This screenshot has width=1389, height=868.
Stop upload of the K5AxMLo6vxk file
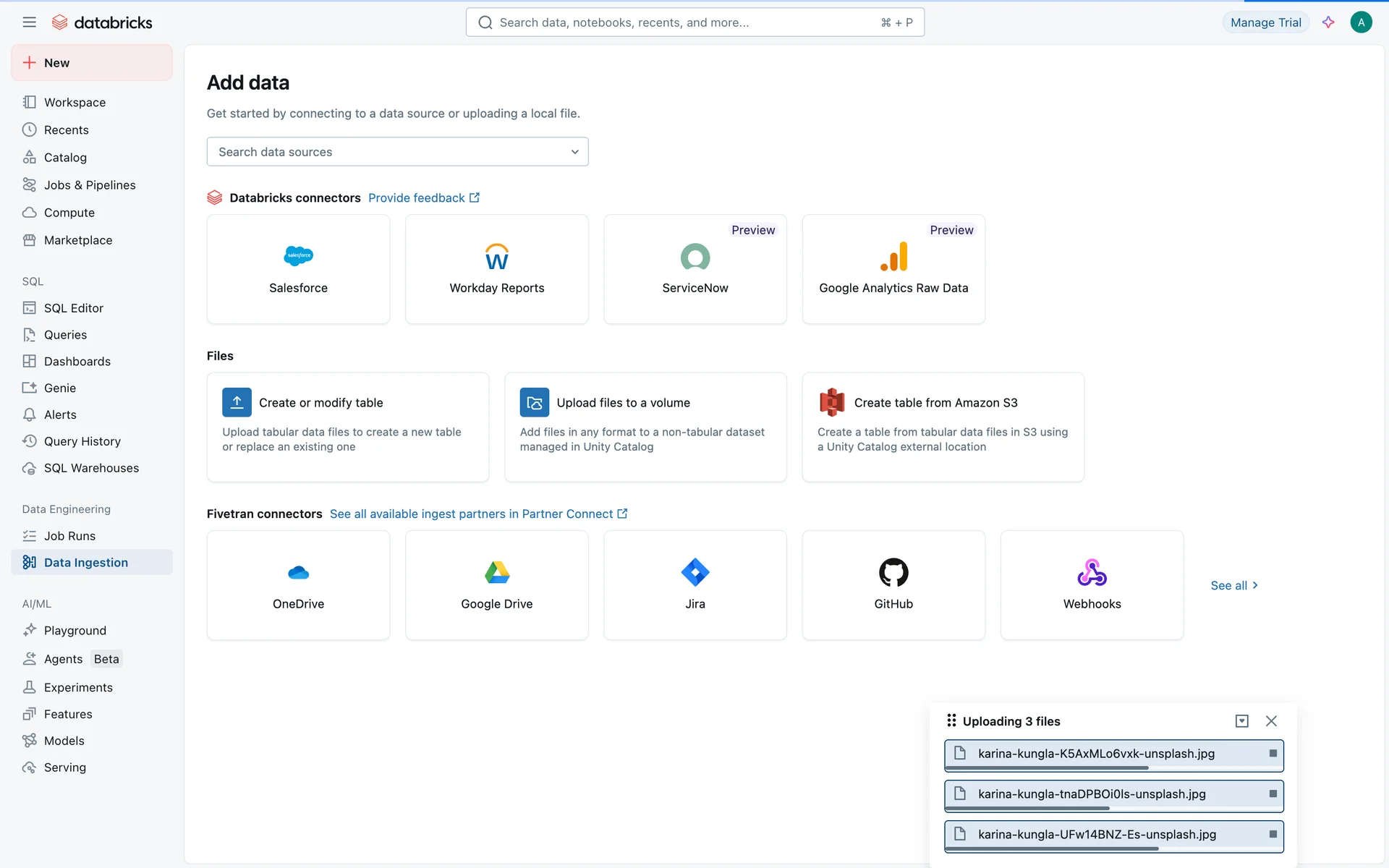(x=1273, y=754)
